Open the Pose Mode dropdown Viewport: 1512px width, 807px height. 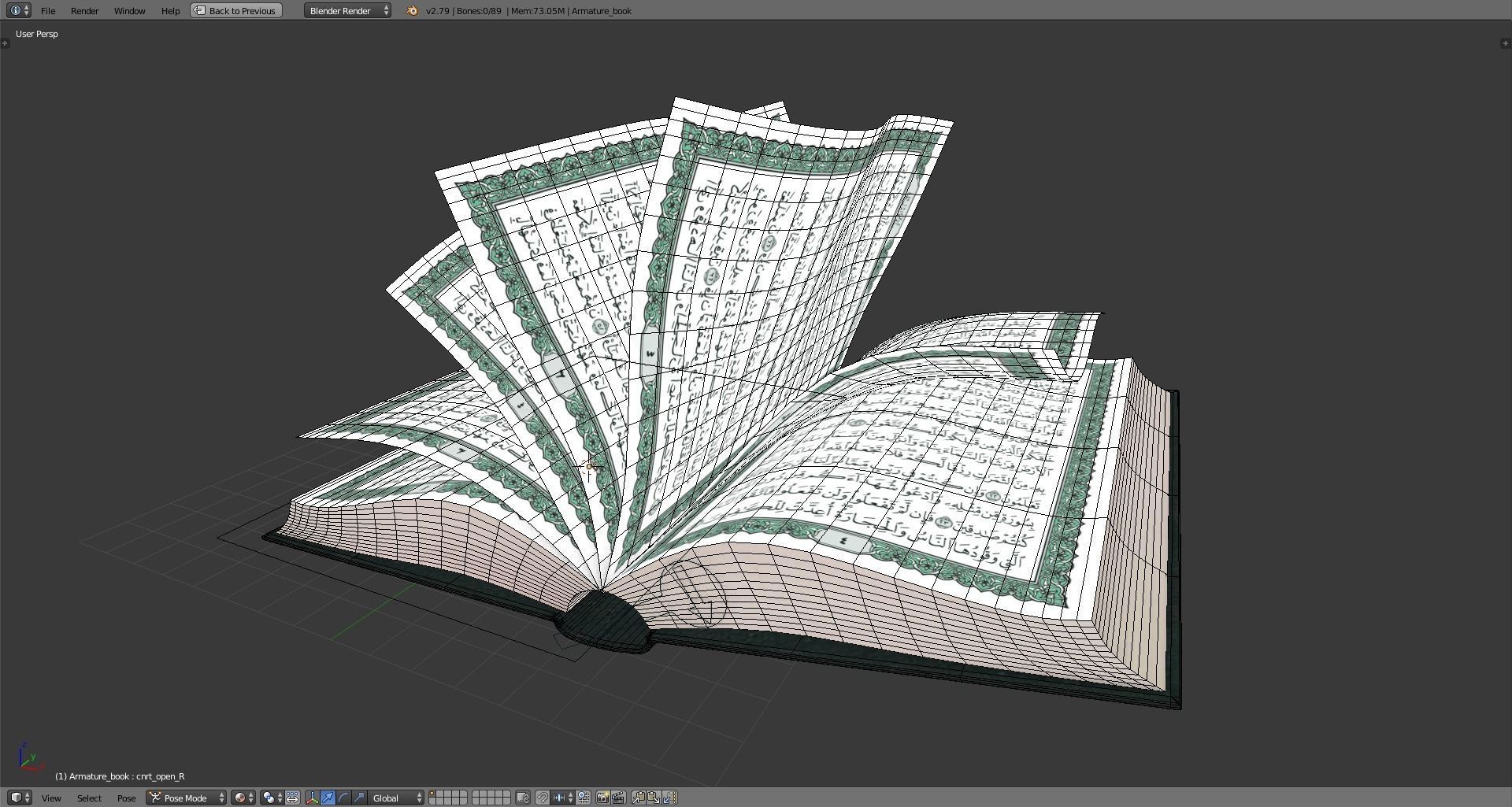click(x=186, y=798)
